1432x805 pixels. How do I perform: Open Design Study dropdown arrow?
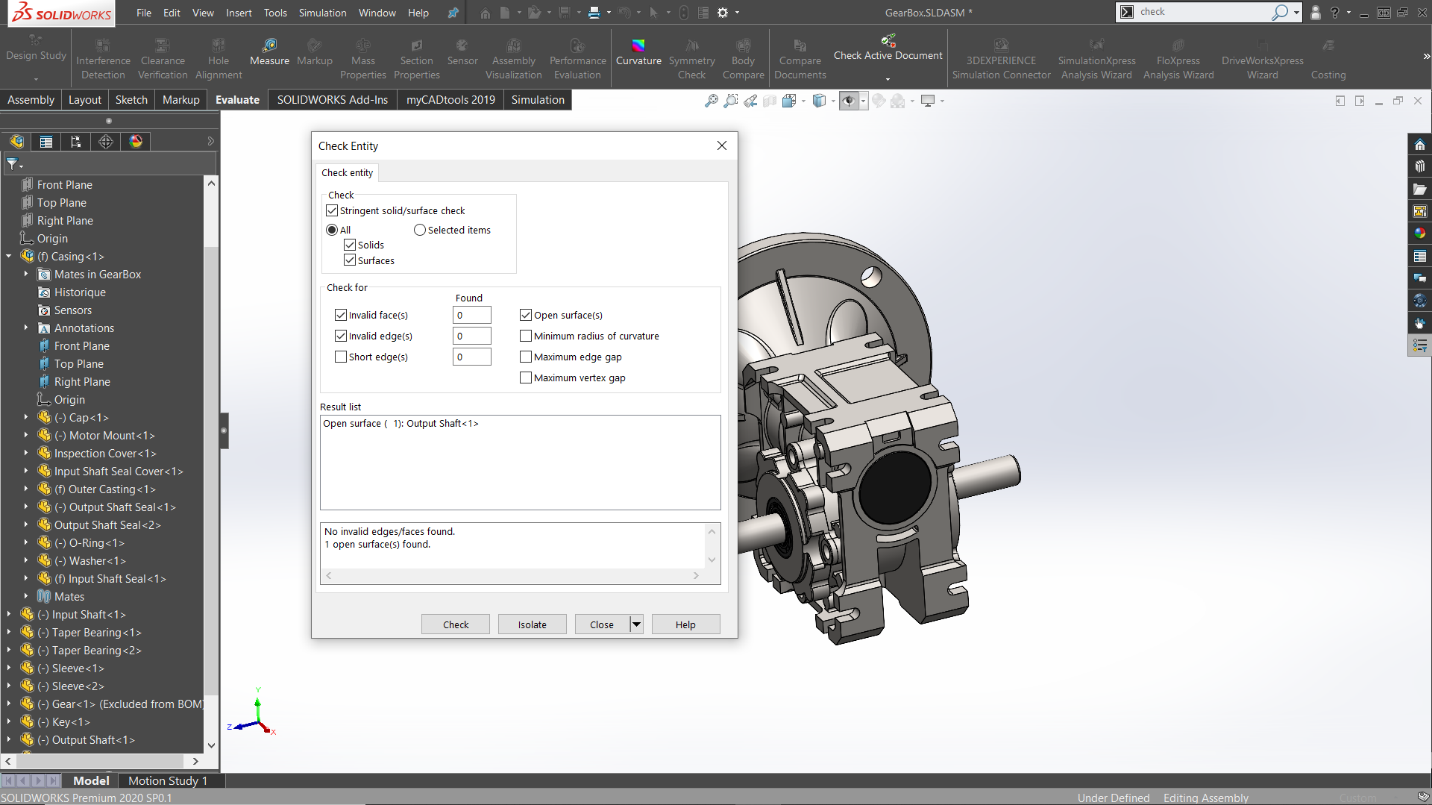click(35, 79)
